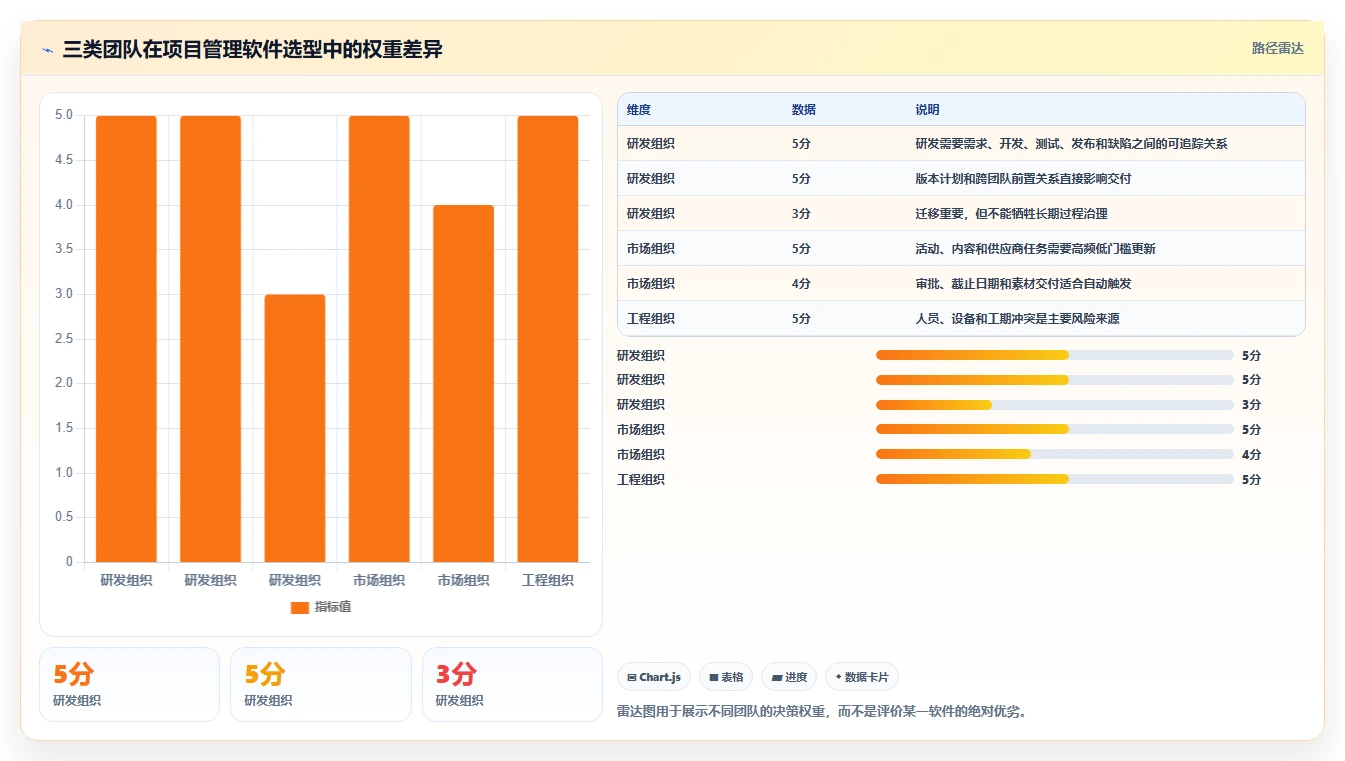Click the 市场组织 chart bar reaching 4.0
Viewport: 1345px width, 761px height.
tap(464, 384)
